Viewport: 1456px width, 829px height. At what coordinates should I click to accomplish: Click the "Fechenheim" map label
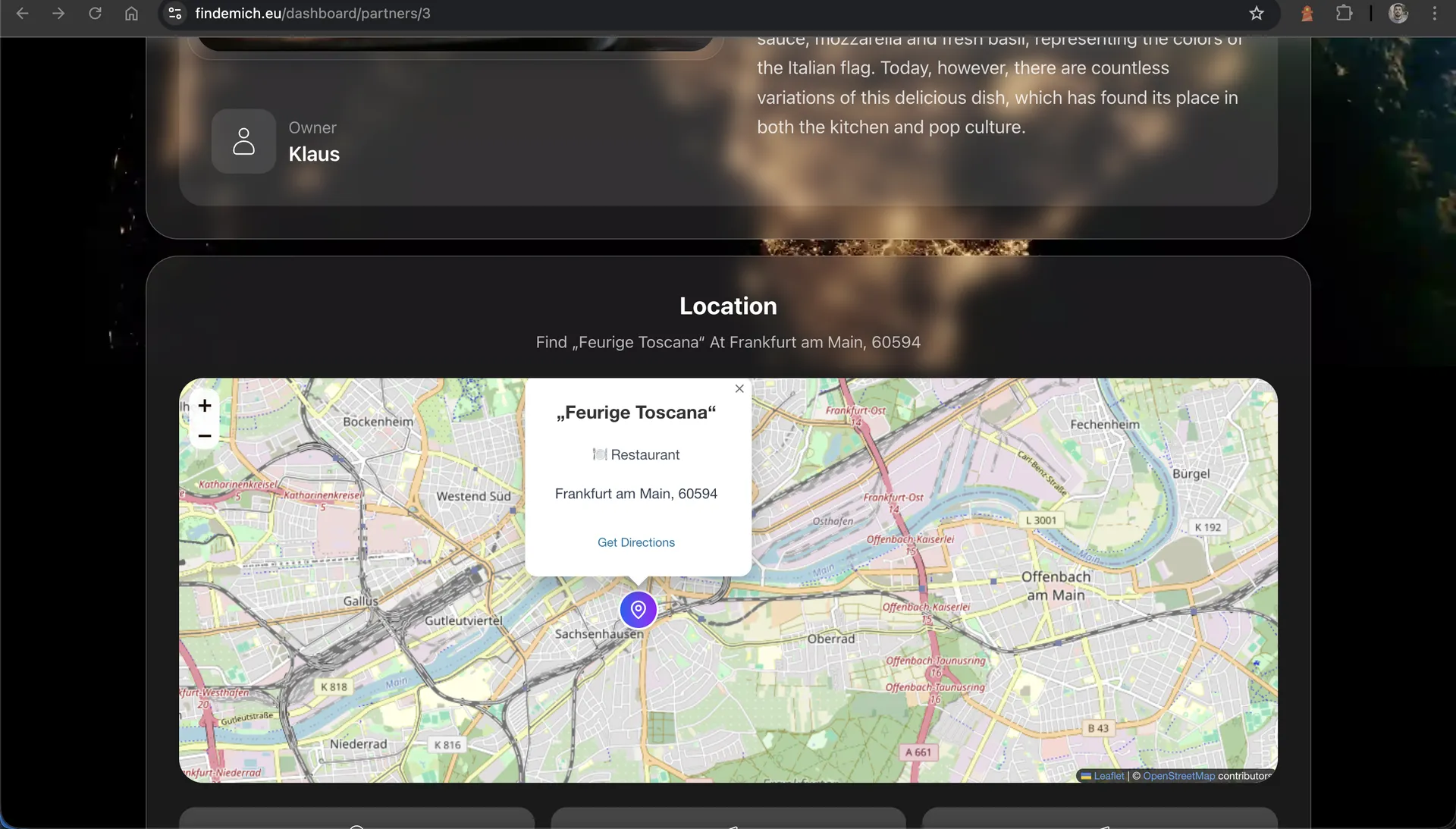click(x=1105, y=425)
